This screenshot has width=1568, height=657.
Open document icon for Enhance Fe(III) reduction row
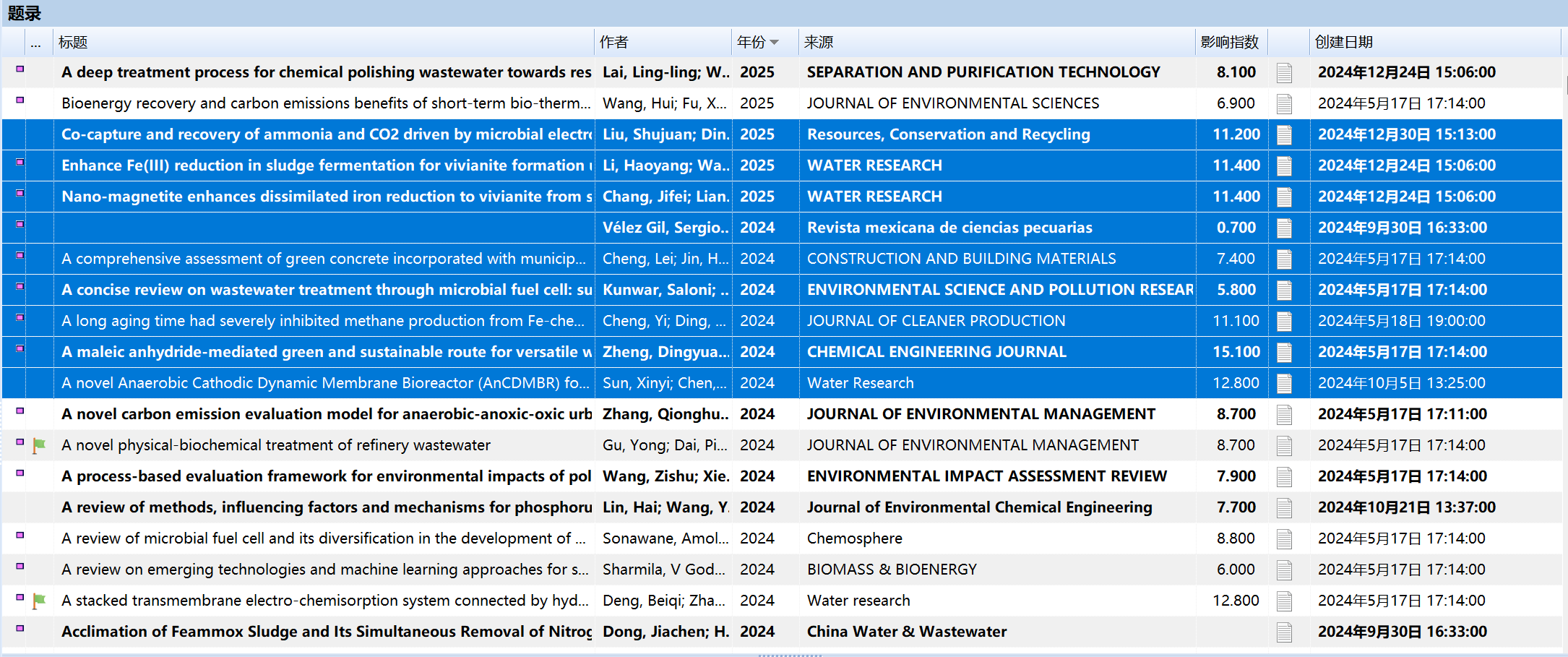[x=1284, y=166]
